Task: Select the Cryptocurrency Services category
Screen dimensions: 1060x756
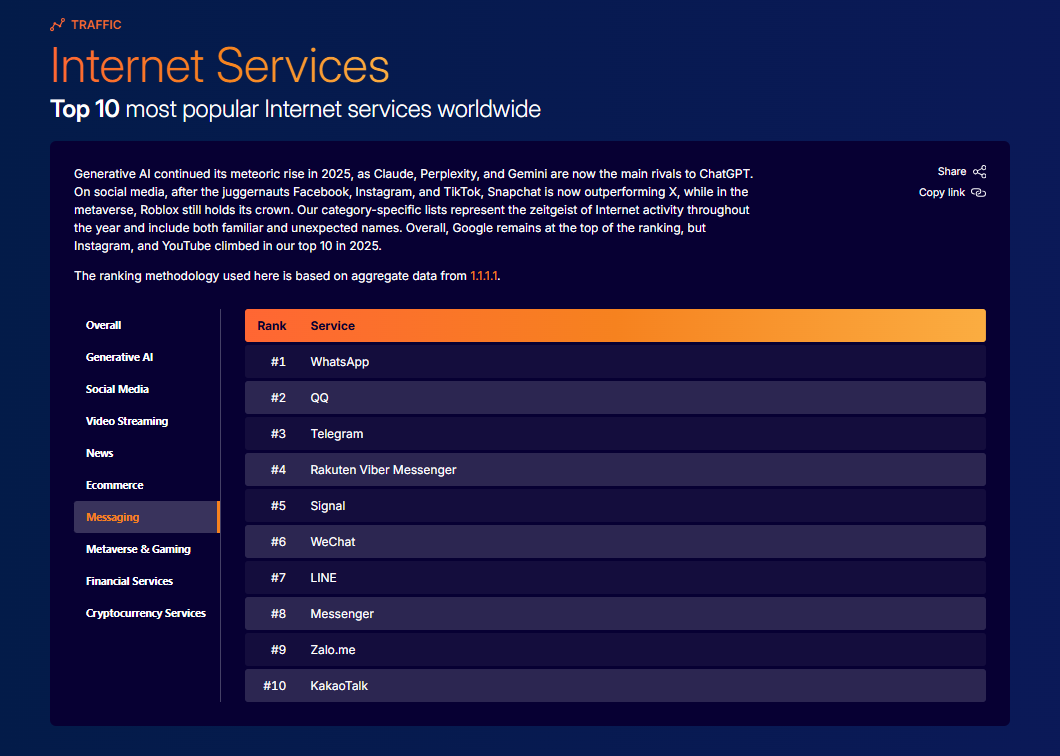Action: pos(146,613)
